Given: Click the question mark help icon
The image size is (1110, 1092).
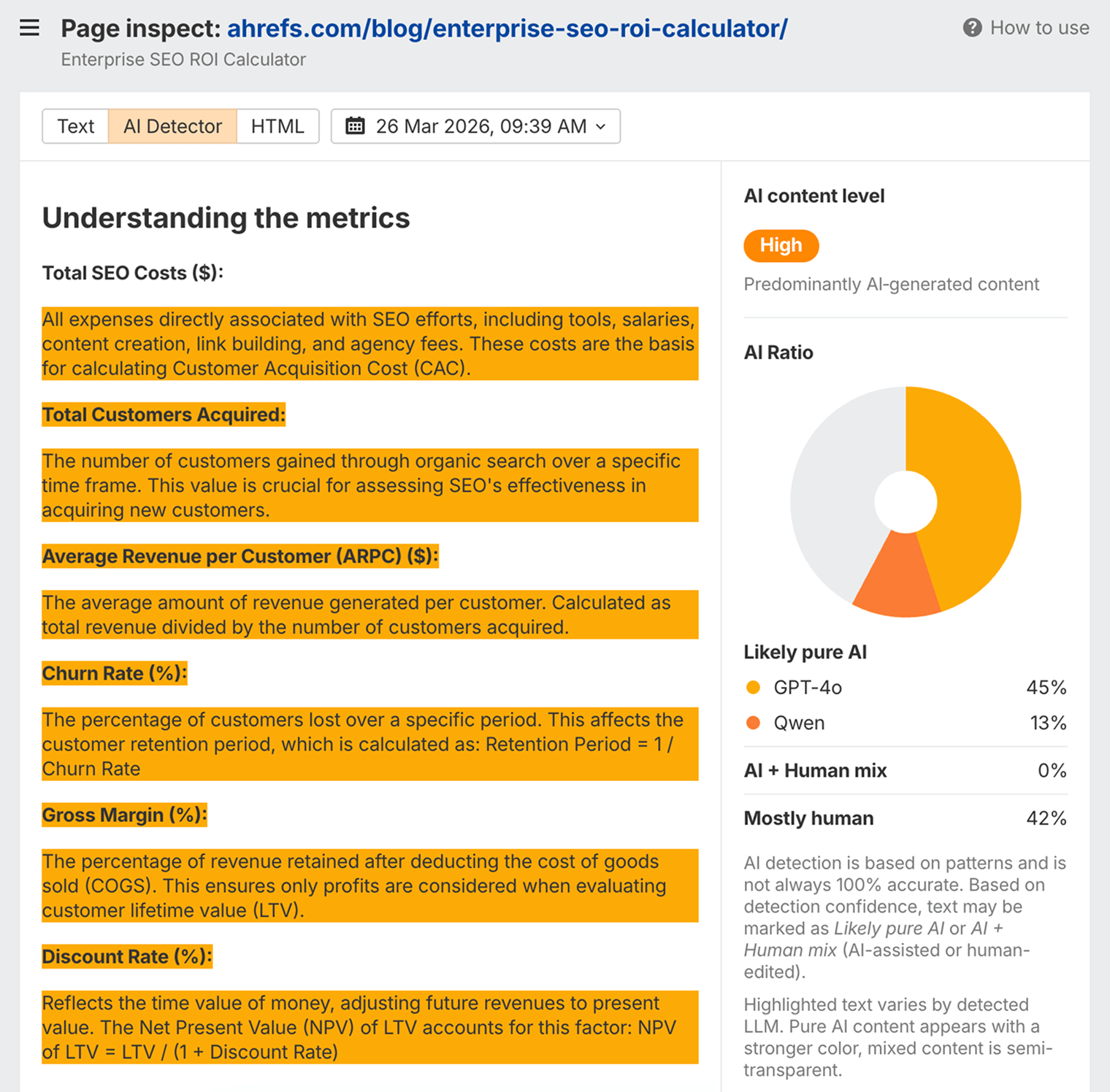Looking at the screenshot, I should click(x=971, y=28).
